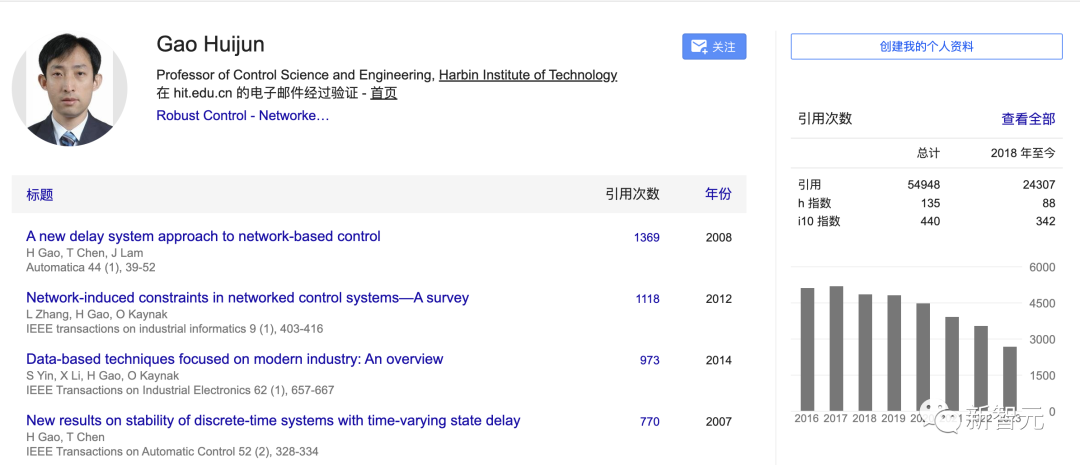Click the year 2014 in third paper row
This screenshot has width=1080, height=465.
(718, 360)
